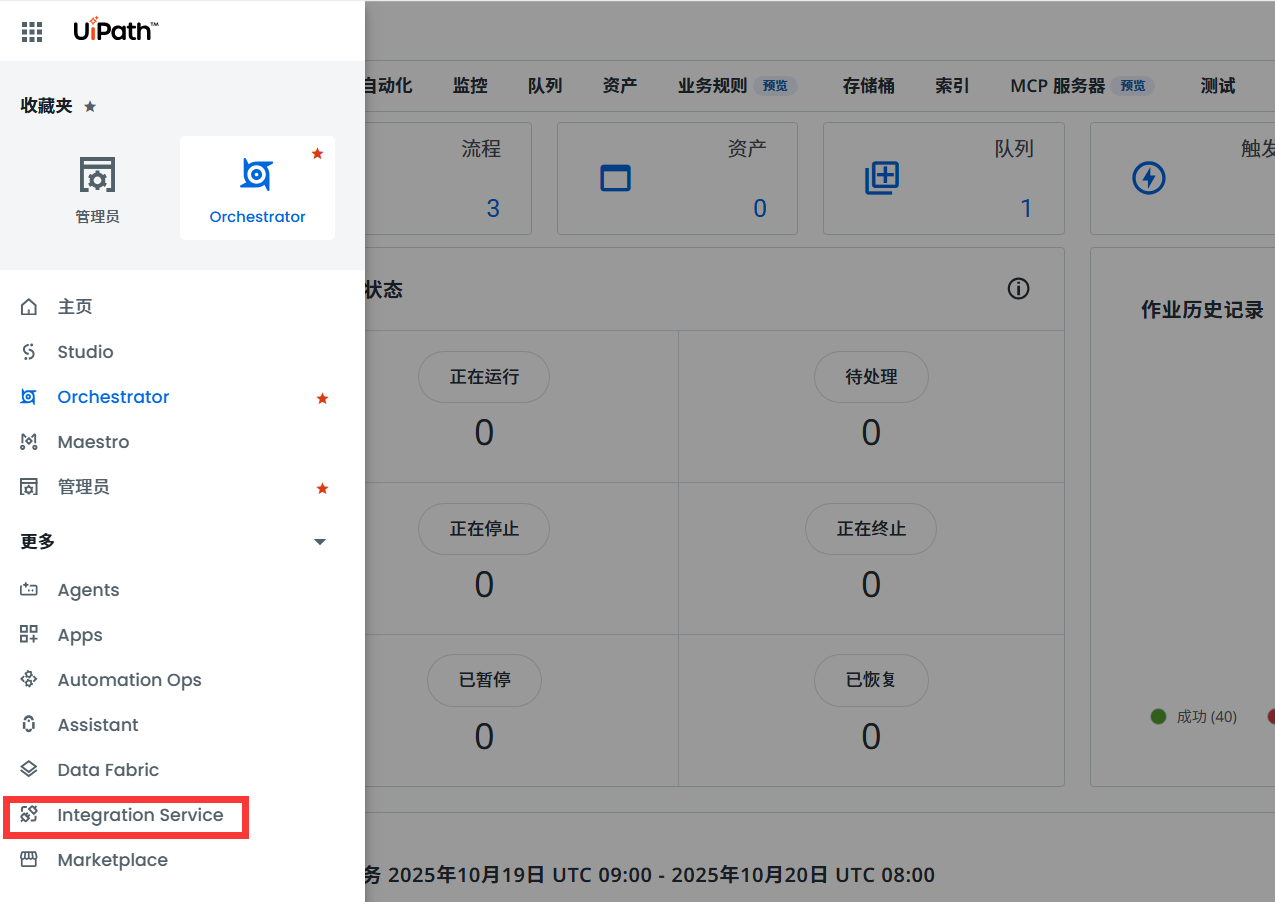The height and width of the screenshot is (902, 1275).
Task: Remove star from 管理员 sidebar row
Action: (x=322, y=488)
